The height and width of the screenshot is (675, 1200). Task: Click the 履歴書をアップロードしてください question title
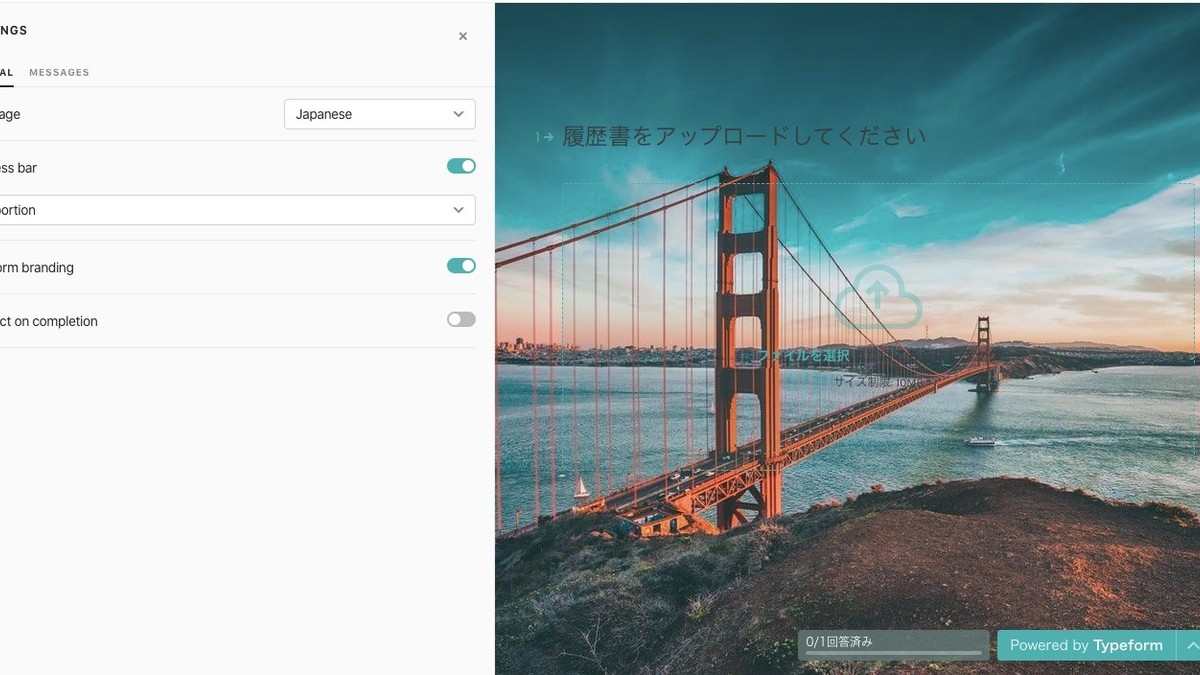[x=743, y=137]
